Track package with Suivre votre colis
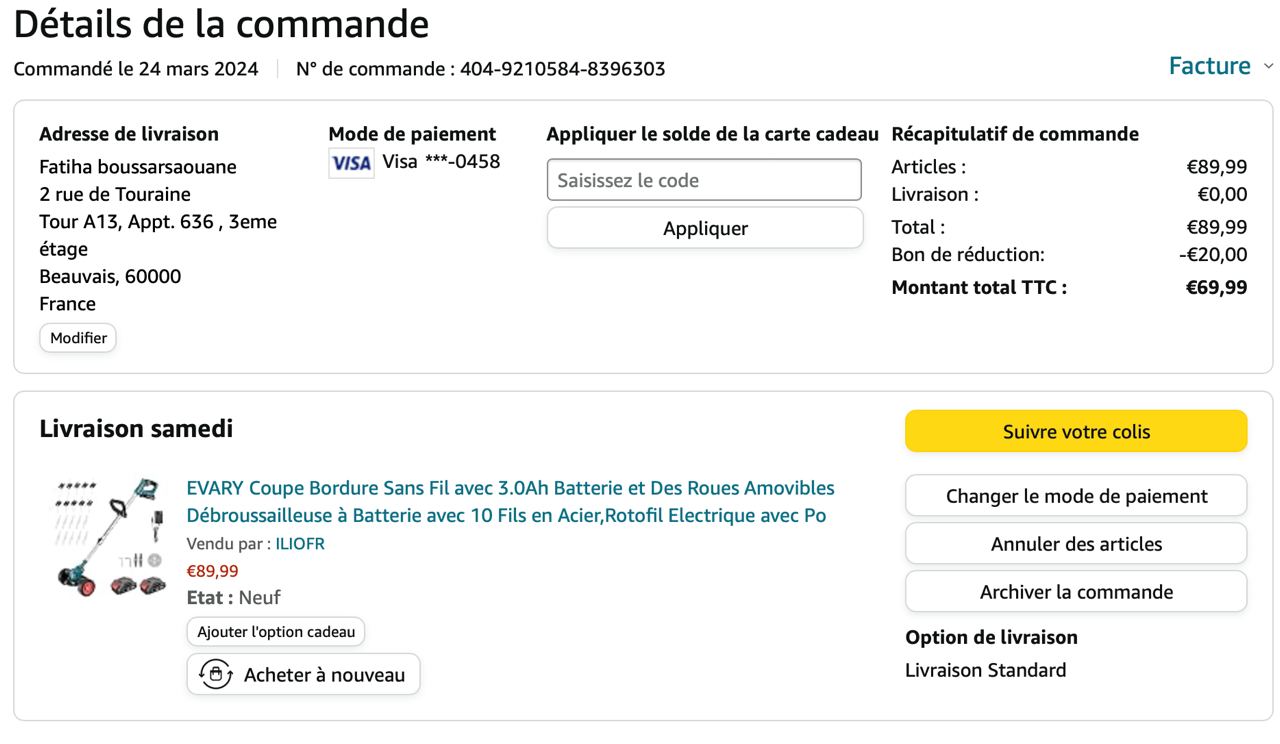 [1076, 431]
